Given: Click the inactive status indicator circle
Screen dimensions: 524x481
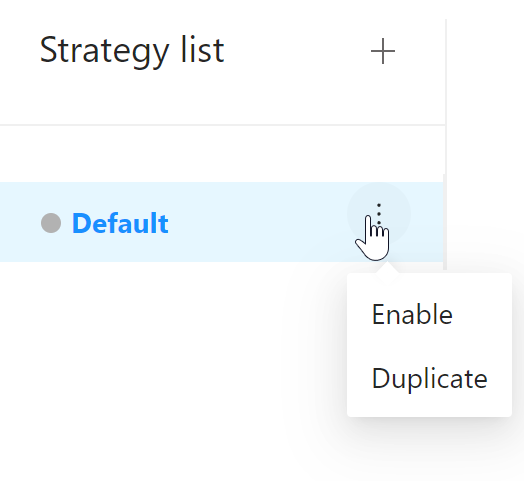Looking at the screenshot, I should [x=51, y=223].
